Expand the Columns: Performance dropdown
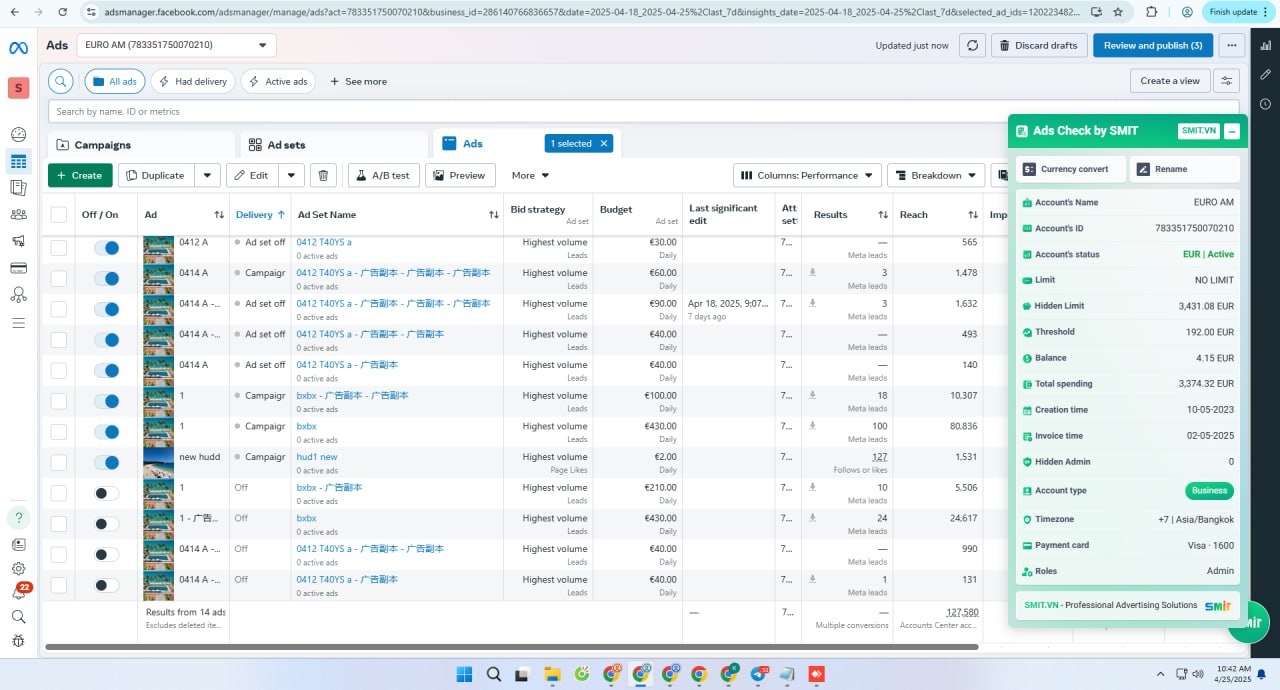Screen dimensions: 1280x690 (807, 175)
